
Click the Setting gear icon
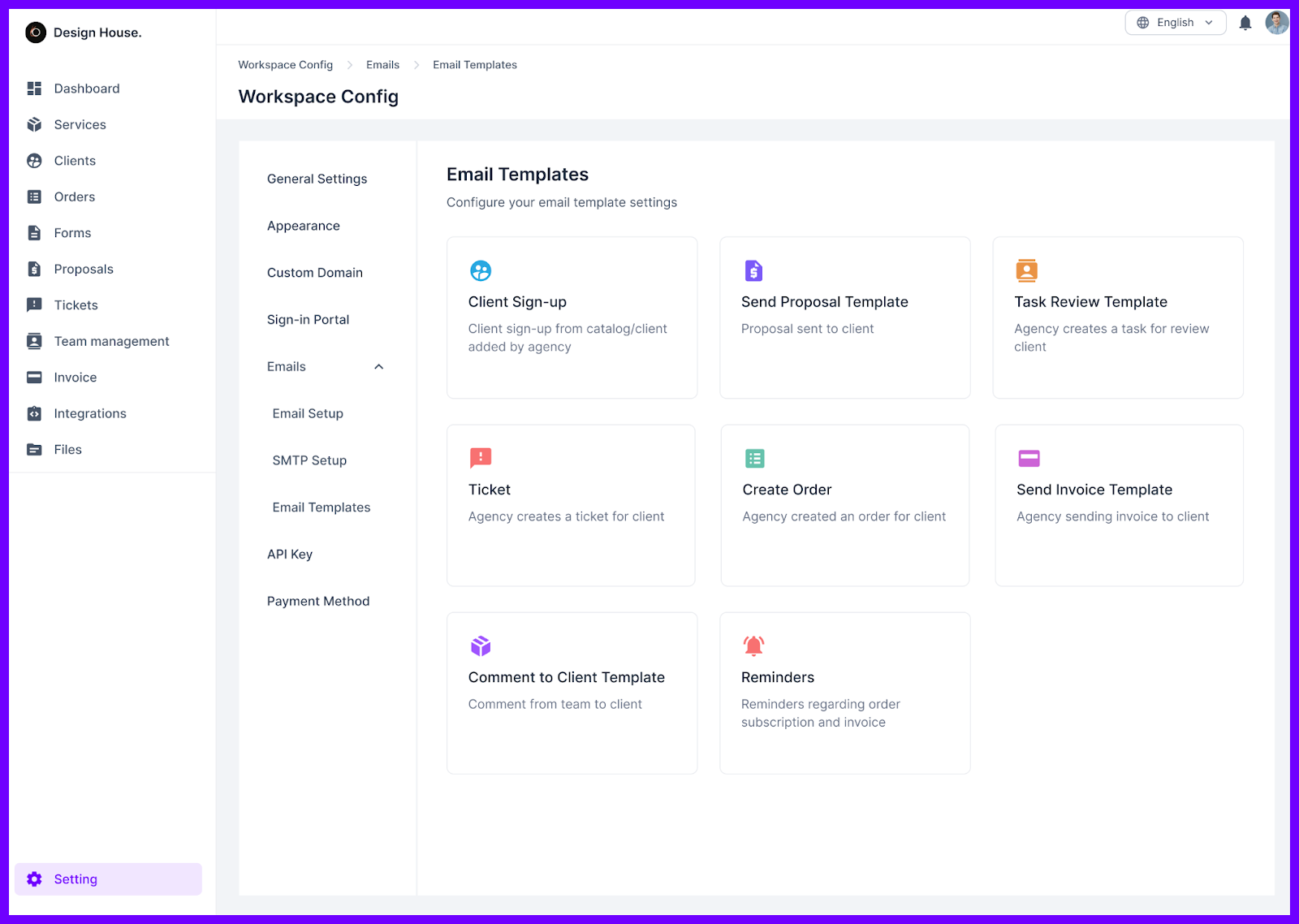coord(34,879)
